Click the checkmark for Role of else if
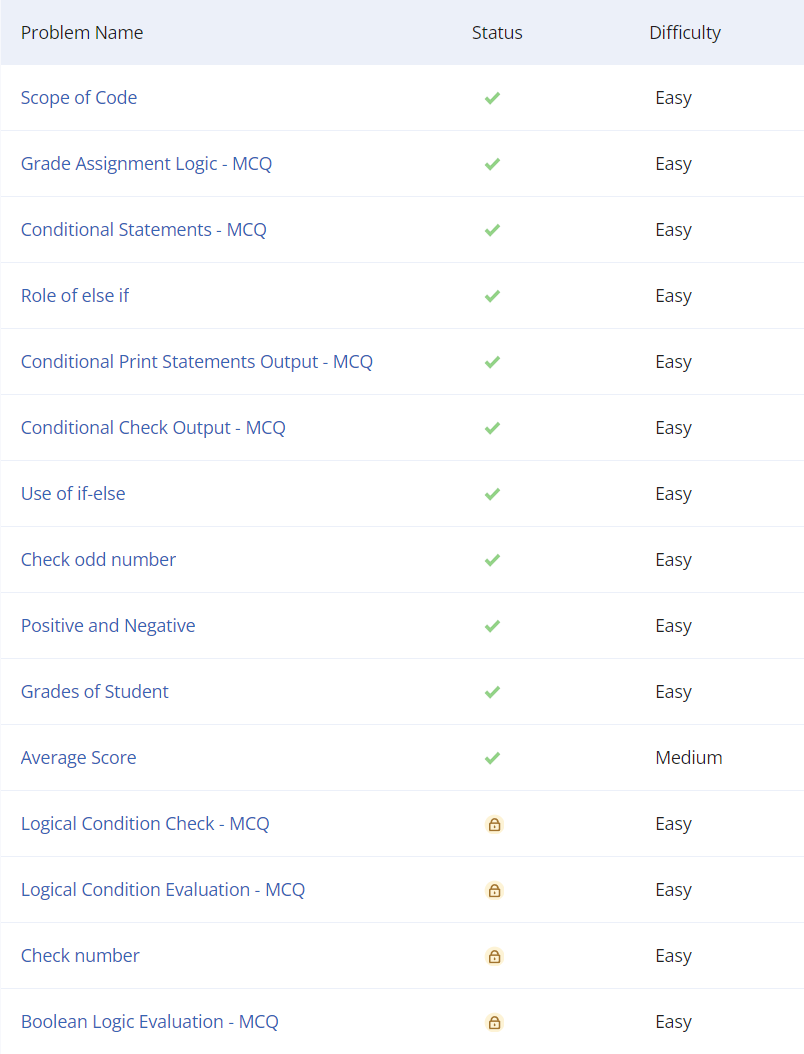Viewport: 804px width, 1054px height. [492, 296]
